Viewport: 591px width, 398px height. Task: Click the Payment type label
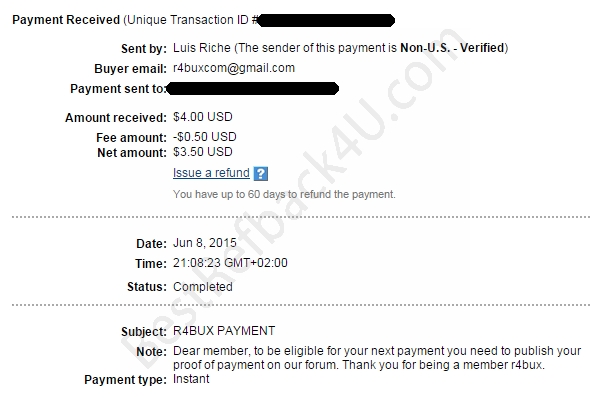126,380
